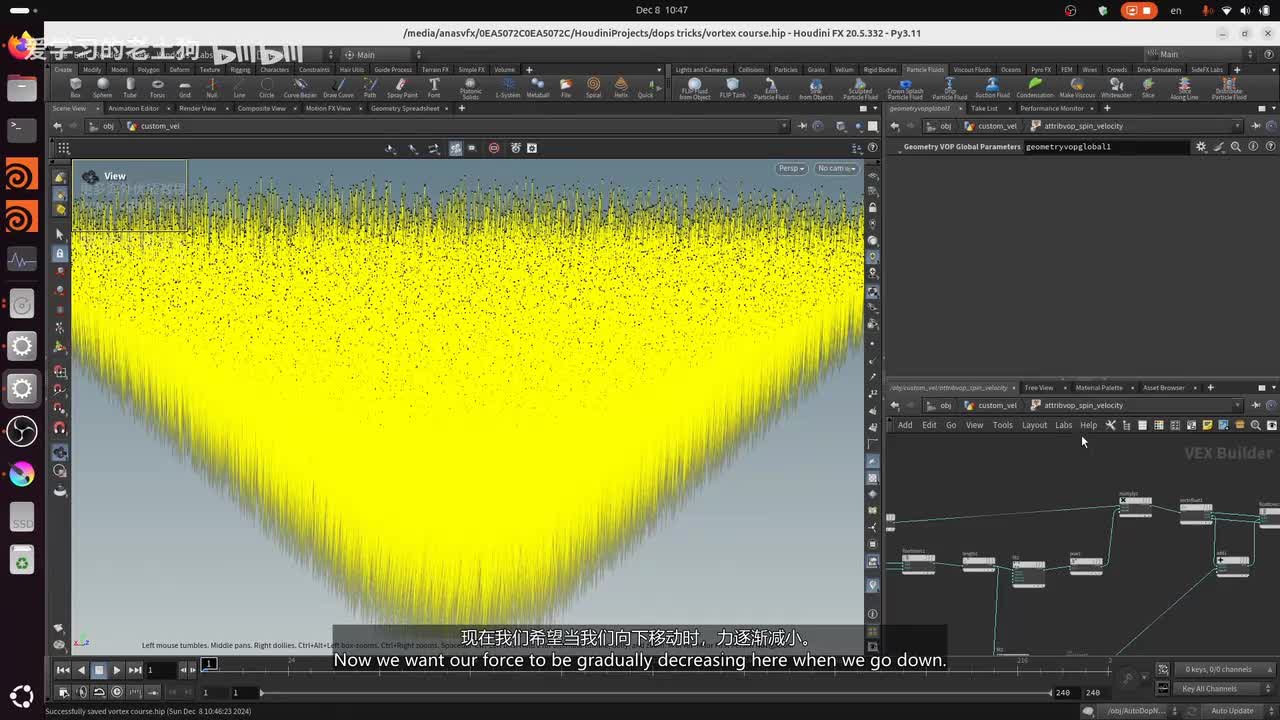Create a FLIP Tank from shelf

(732, 88)
